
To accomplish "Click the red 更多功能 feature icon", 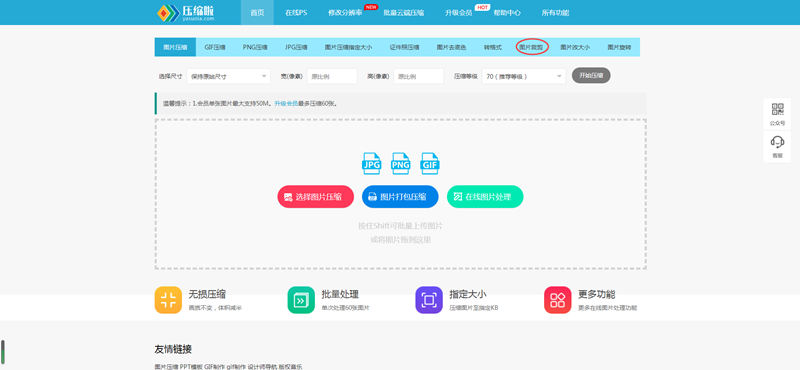I will 558,300.
